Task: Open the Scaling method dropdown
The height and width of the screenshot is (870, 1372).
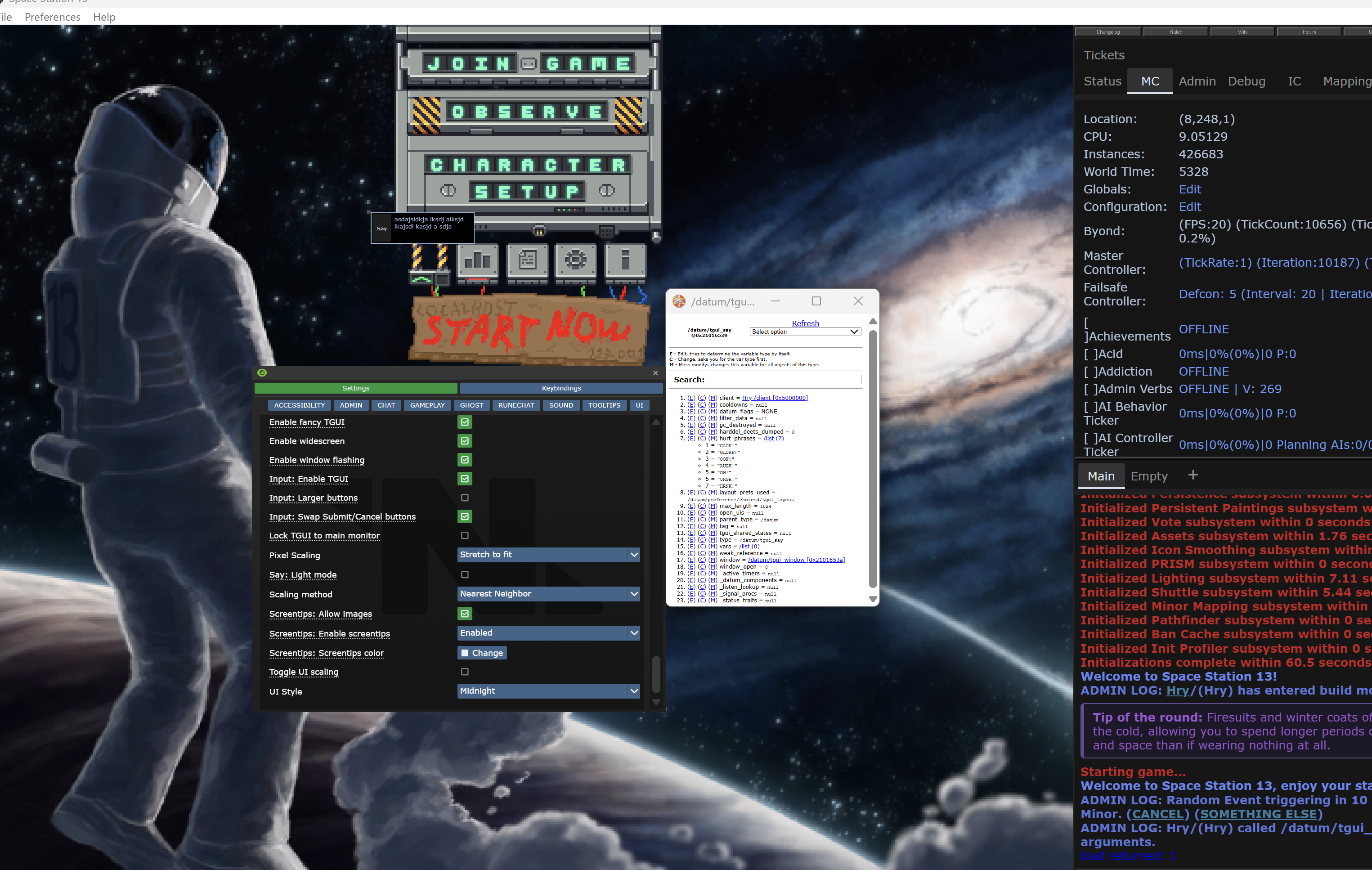Action: point(549,594)
